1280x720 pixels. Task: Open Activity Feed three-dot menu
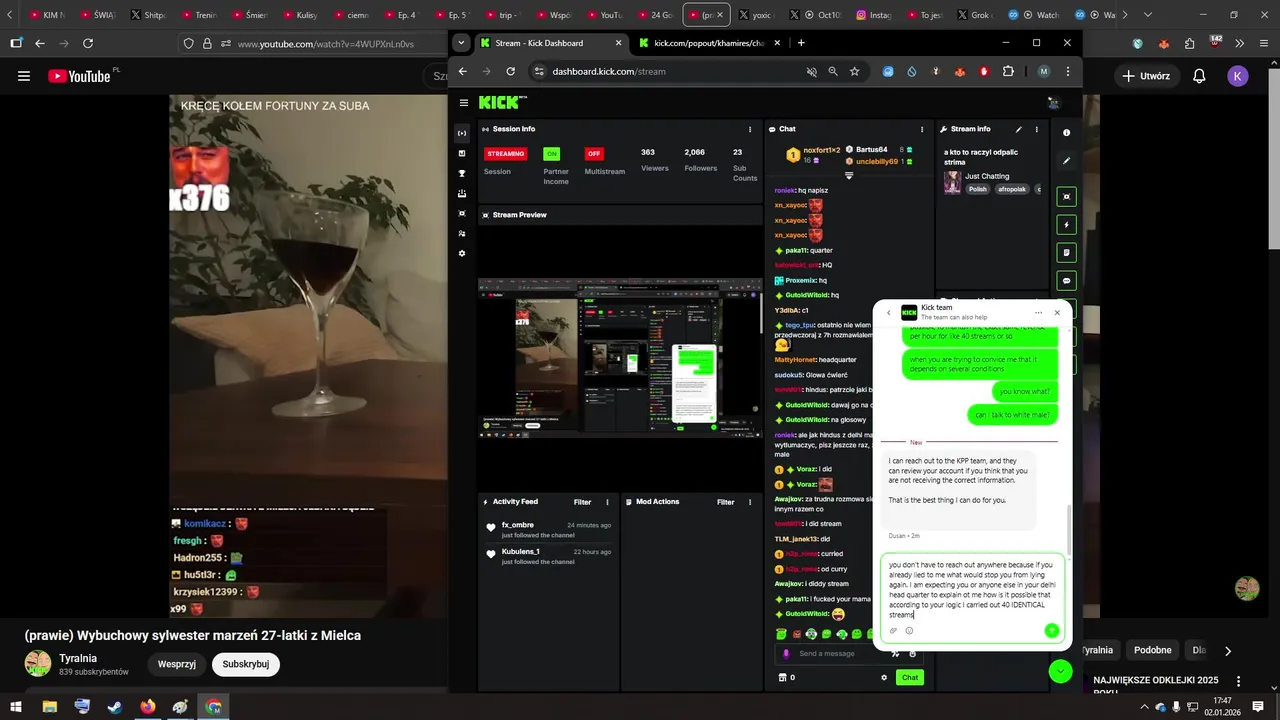pos(607,502)
